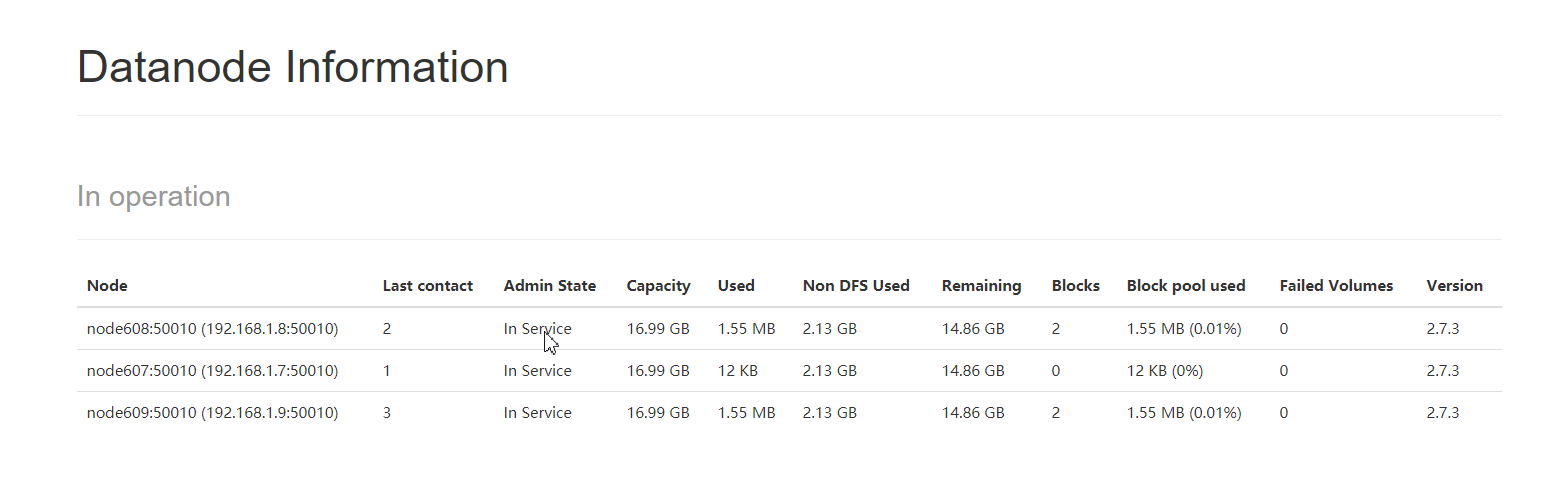Click the 12 KB Used value
The width and height of the screenshot is (1560, 487).
(x=737, y=371)
